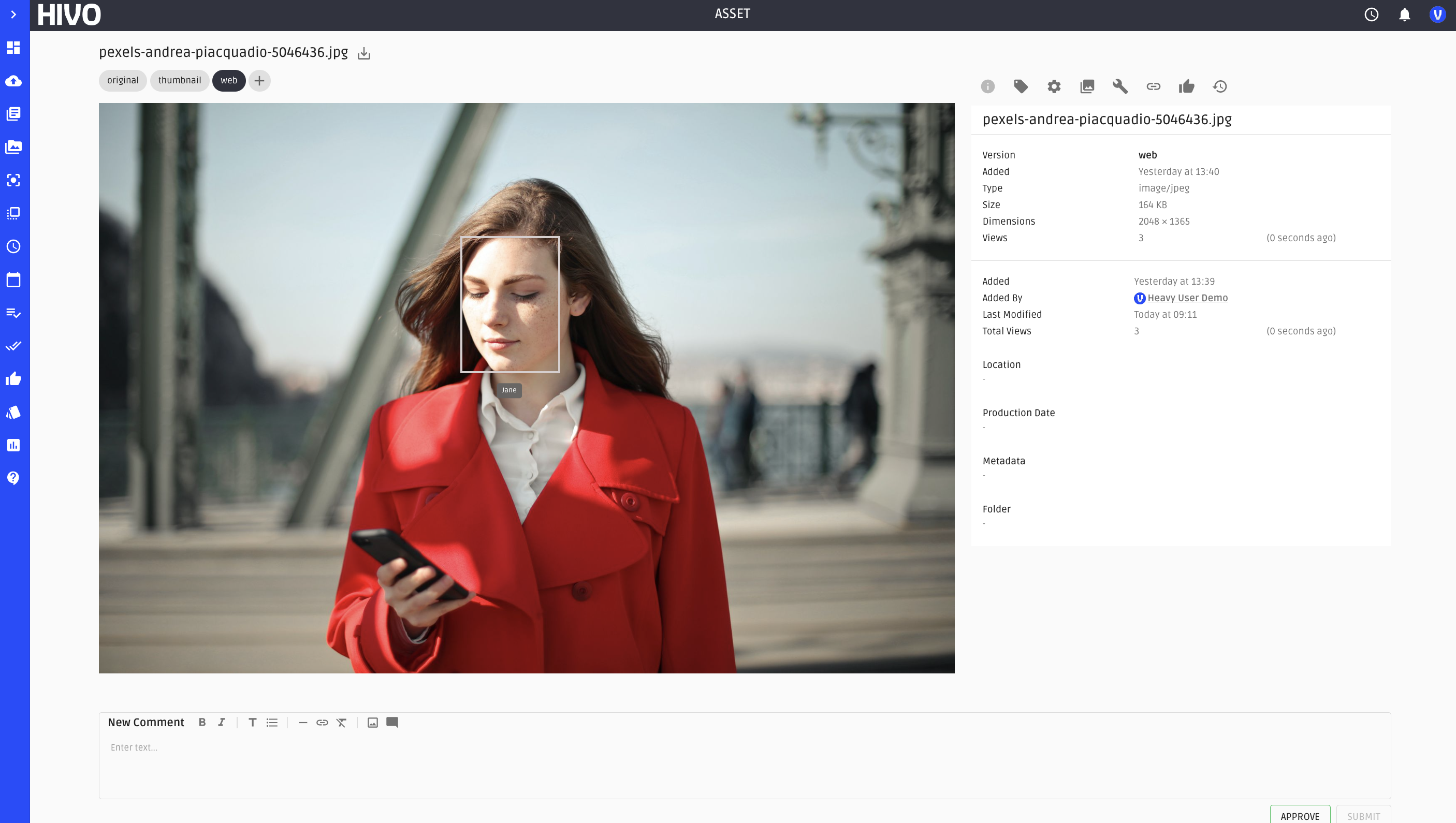This screenshot has width=1456, height=823.
Task: Open the version history clock icon
Action: (1220, 86)
